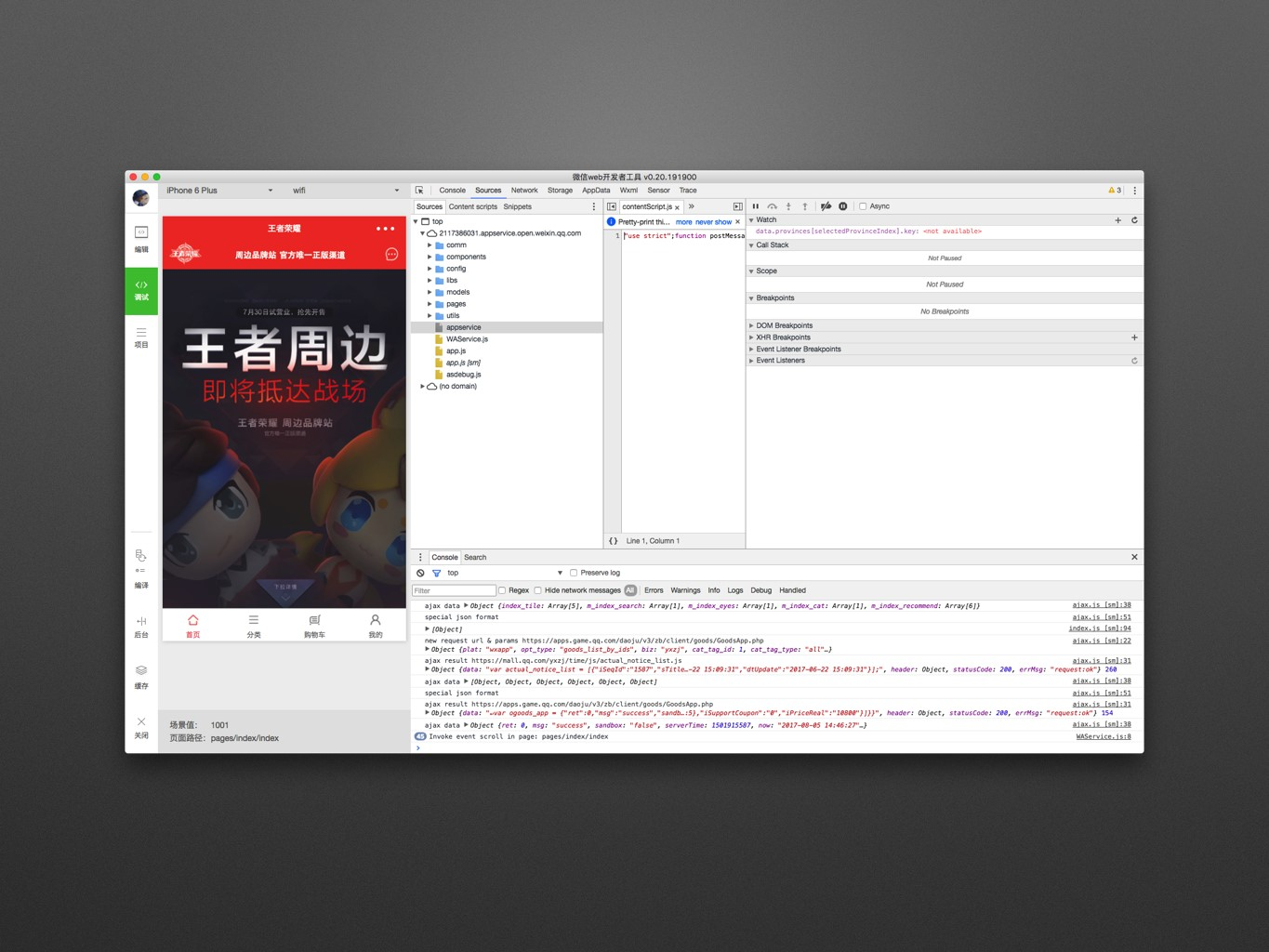Image resolution: width=1269 pixels, height=952 pixels.
Task: Click the 后台 (background) sidebar icon
Action: coord(141,627)
